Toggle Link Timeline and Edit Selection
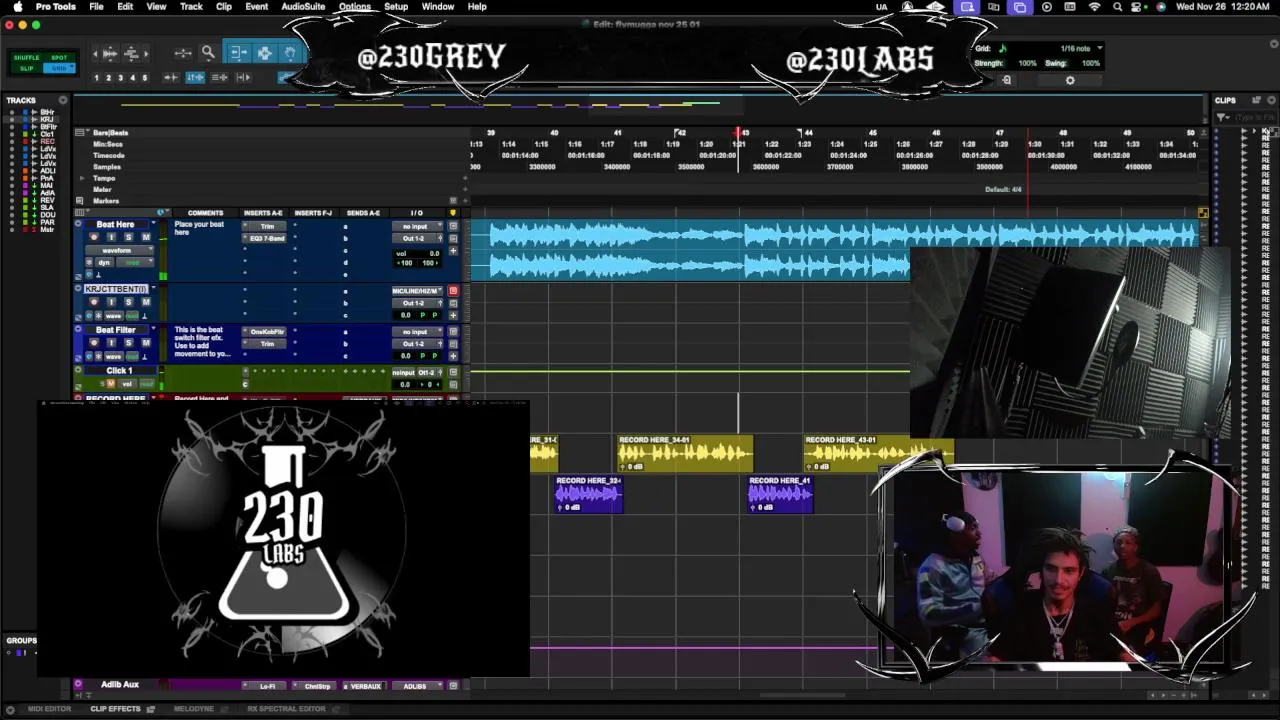The image size is (1280, 720). point(195,77)
